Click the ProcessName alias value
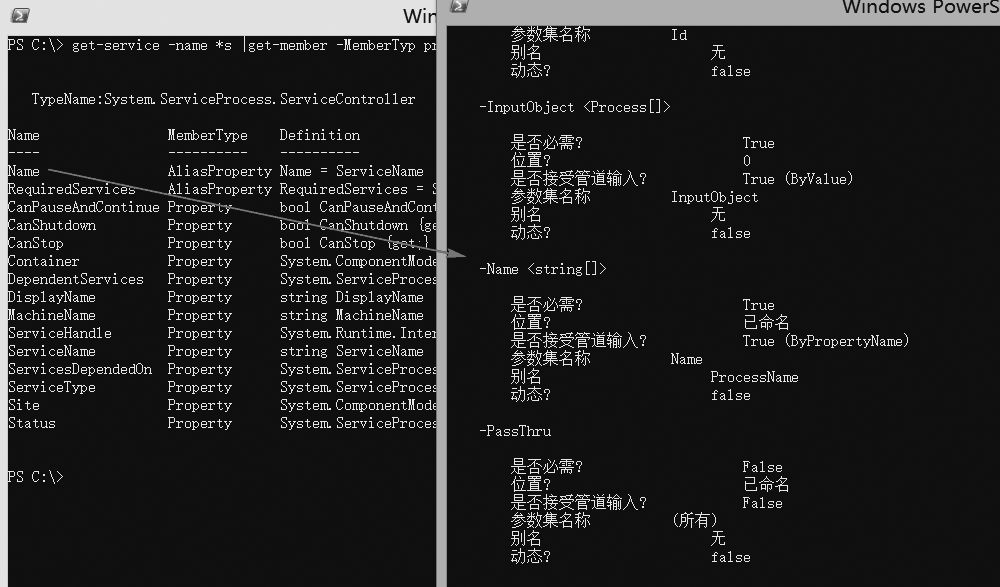This screenshot has width=1000, height=587. tap(754, 377)
